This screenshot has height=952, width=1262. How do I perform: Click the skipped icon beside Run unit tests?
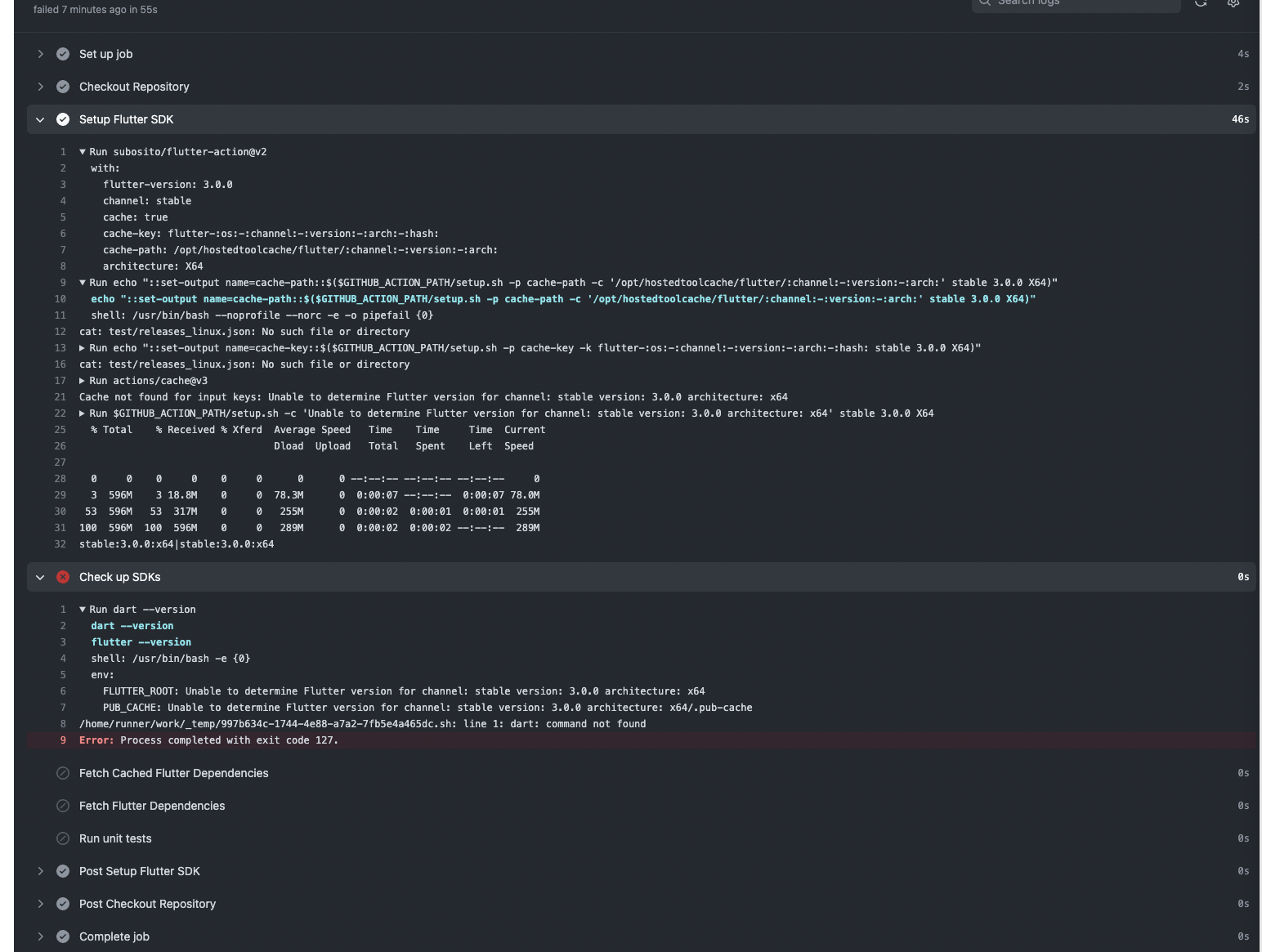[63, 838]
